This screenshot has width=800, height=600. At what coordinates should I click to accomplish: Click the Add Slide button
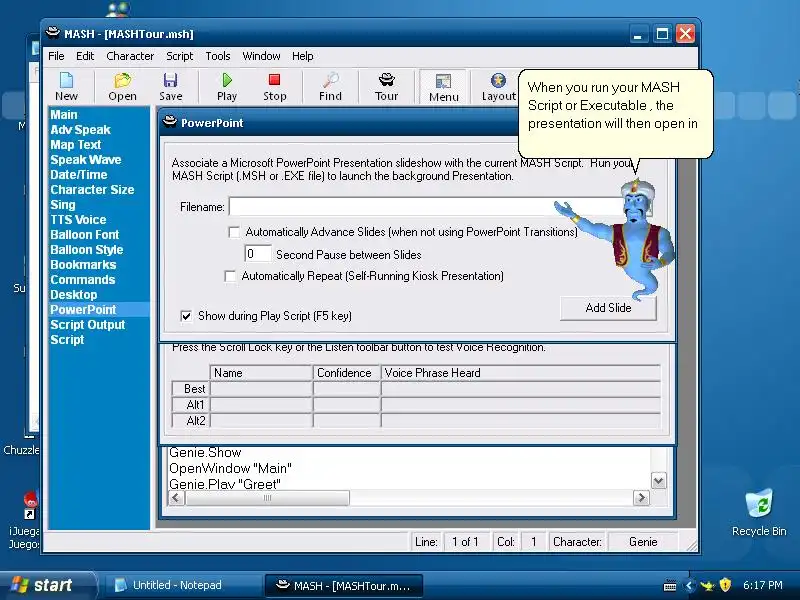pos(608,308)
